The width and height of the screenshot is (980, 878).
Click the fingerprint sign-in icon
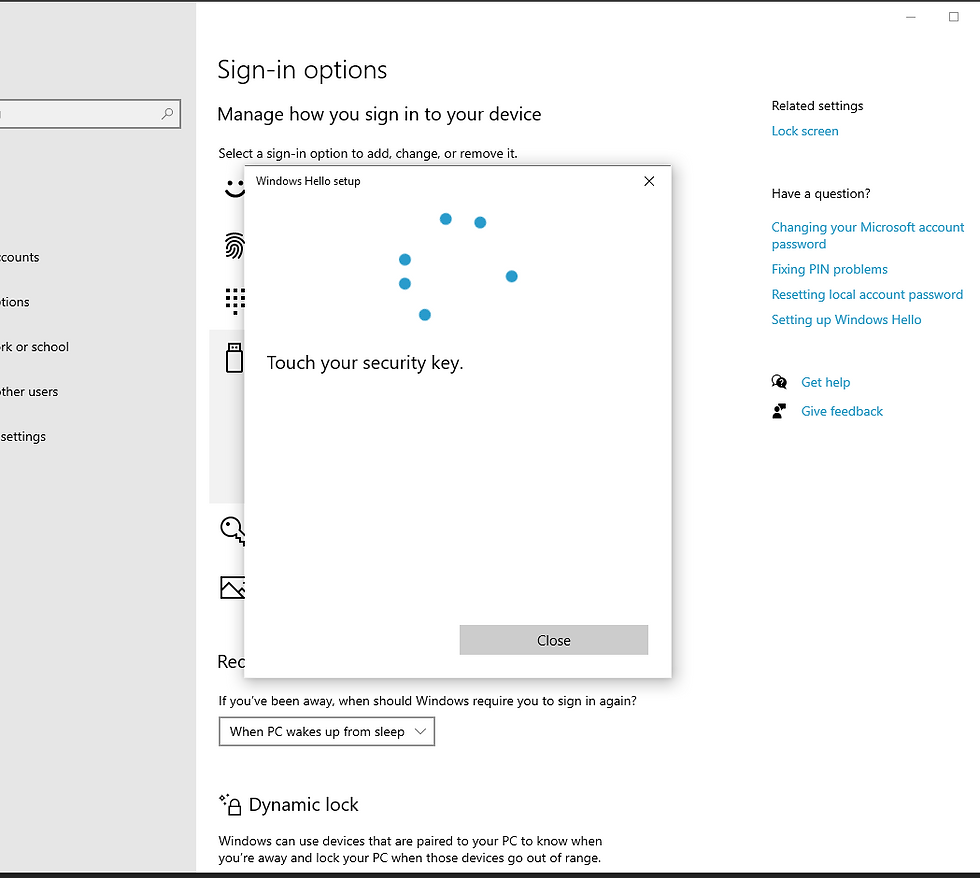click(234, 246)
